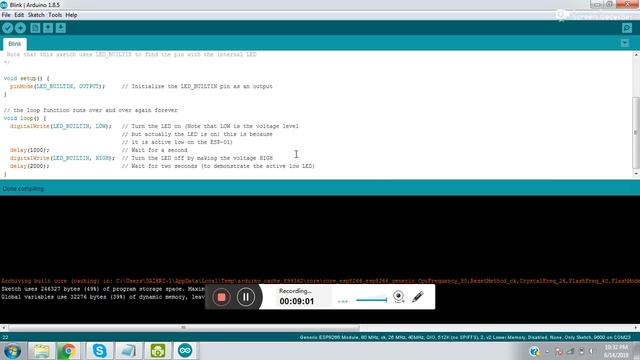The height and width of the screenshot is (360, 640).
Task: Click the delay(1000) statement
Action: (x=29, y=150)
